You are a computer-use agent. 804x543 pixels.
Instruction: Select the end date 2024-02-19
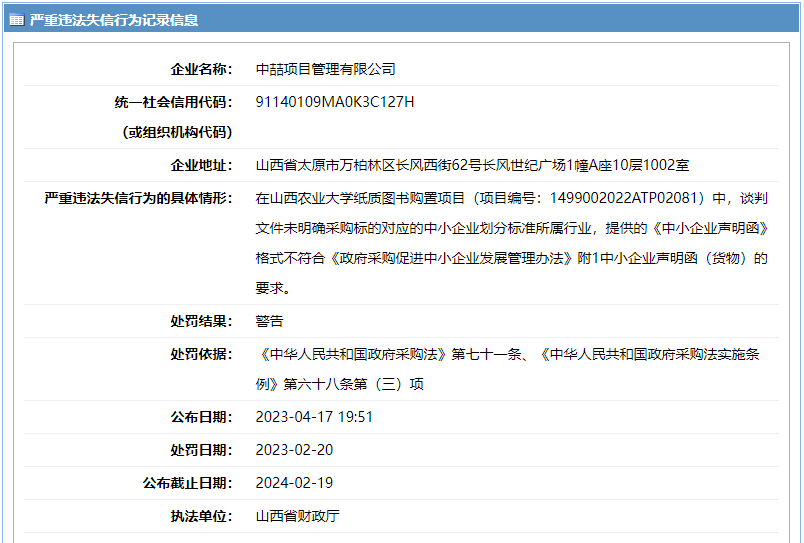[294, 482]
